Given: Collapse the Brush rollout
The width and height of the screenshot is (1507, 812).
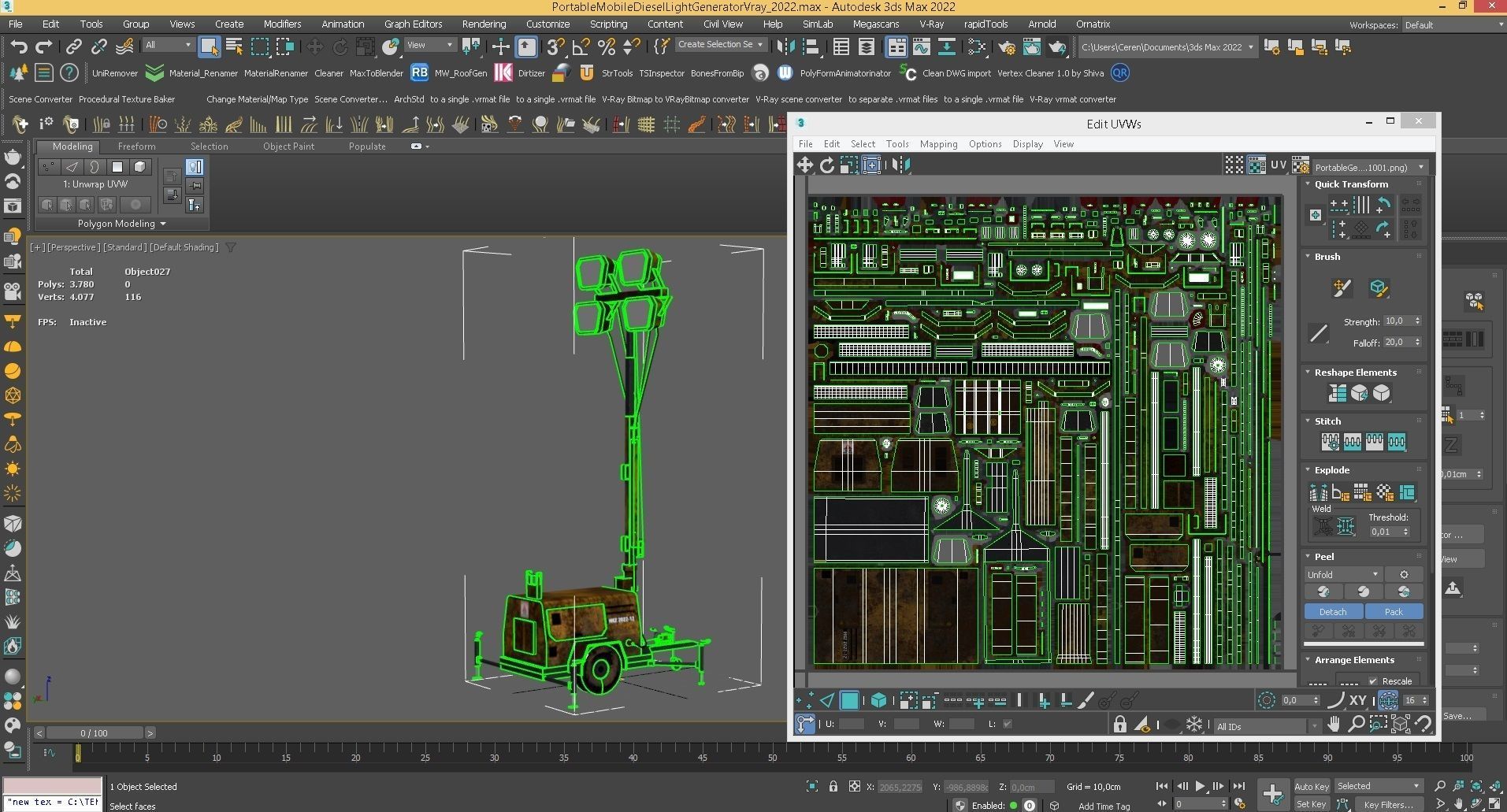Looking at the screenshot, I should coord(1308,257).
